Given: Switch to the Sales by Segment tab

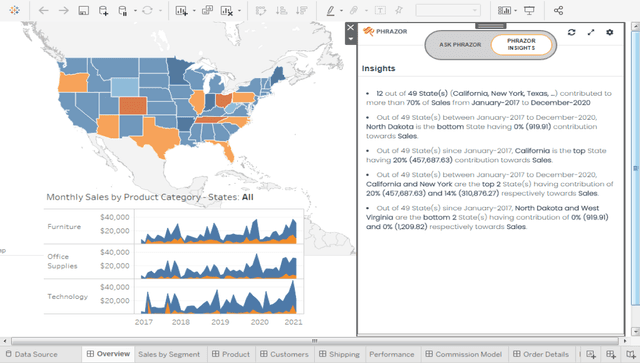Looking at the screenshot, I should point(169,354).
